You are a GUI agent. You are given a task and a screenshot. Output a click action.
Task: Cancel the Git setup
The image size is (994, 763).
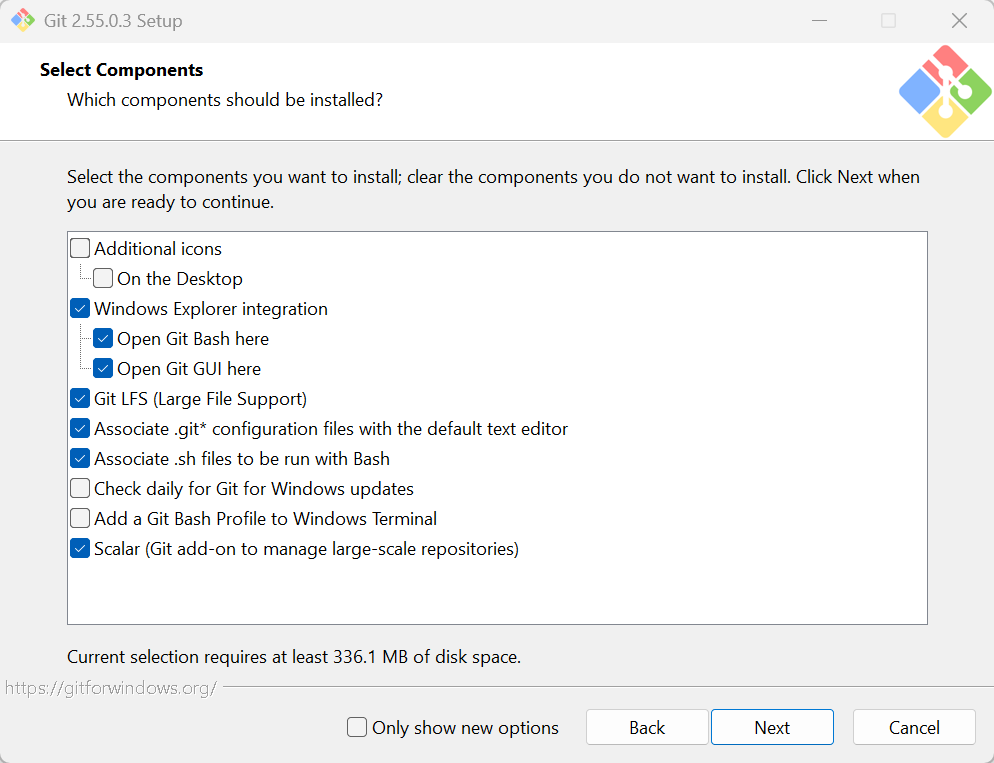[914, 727]
